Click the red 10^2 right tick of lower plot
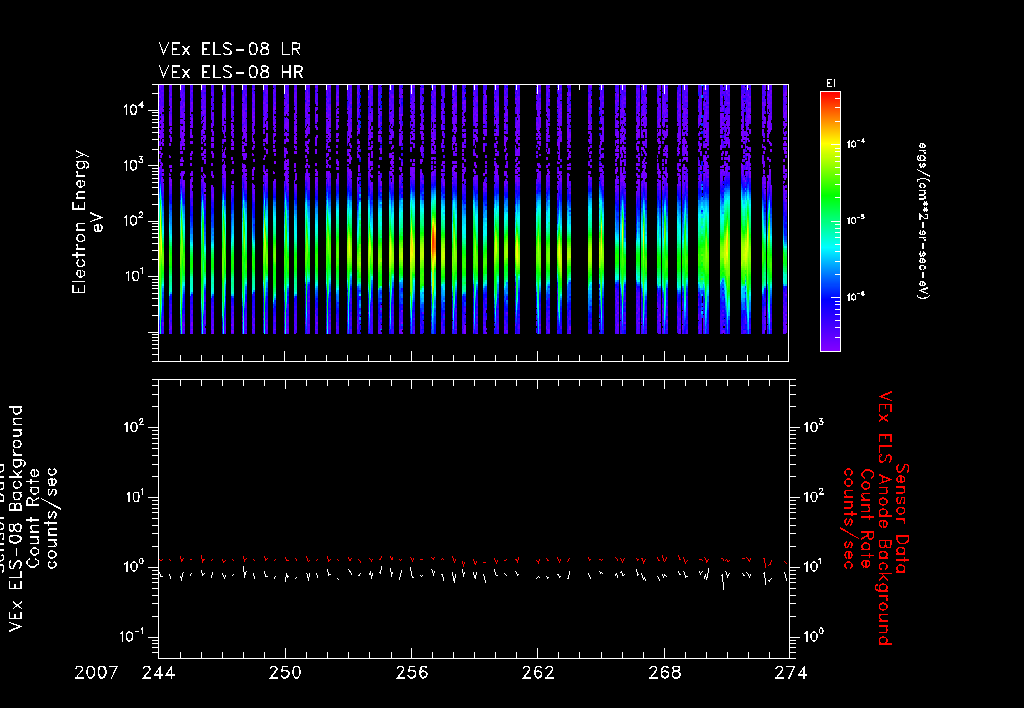1024x708 pixels. pos(813,496)
